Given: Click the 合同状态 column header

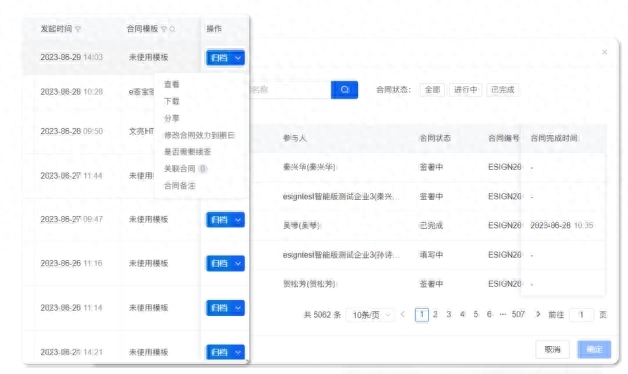Looking at the screenshot, I should click(435, 138).
